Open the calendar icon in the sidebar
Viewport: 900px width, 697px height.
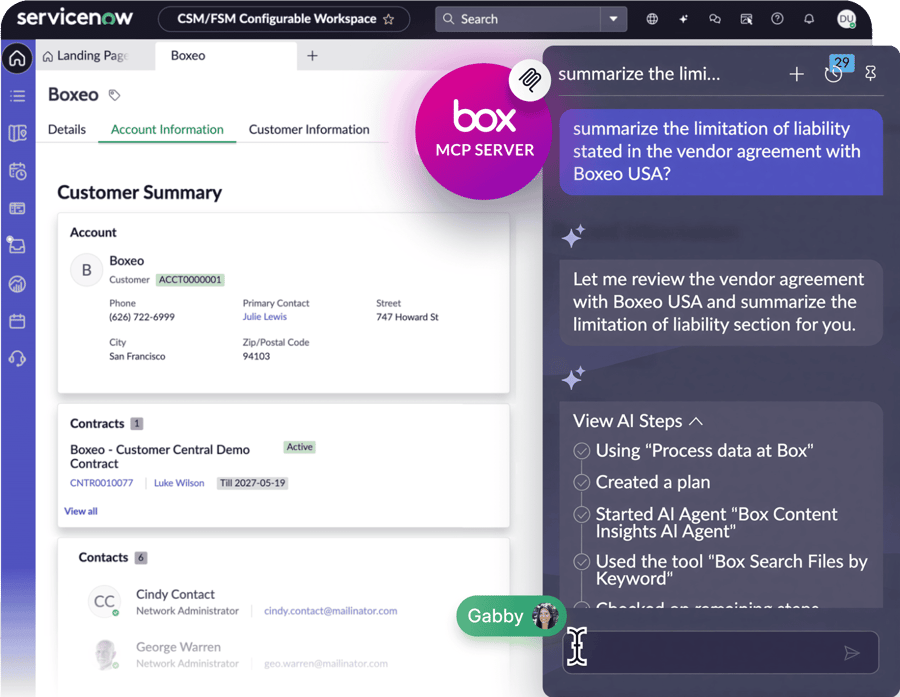click(17, 321)
